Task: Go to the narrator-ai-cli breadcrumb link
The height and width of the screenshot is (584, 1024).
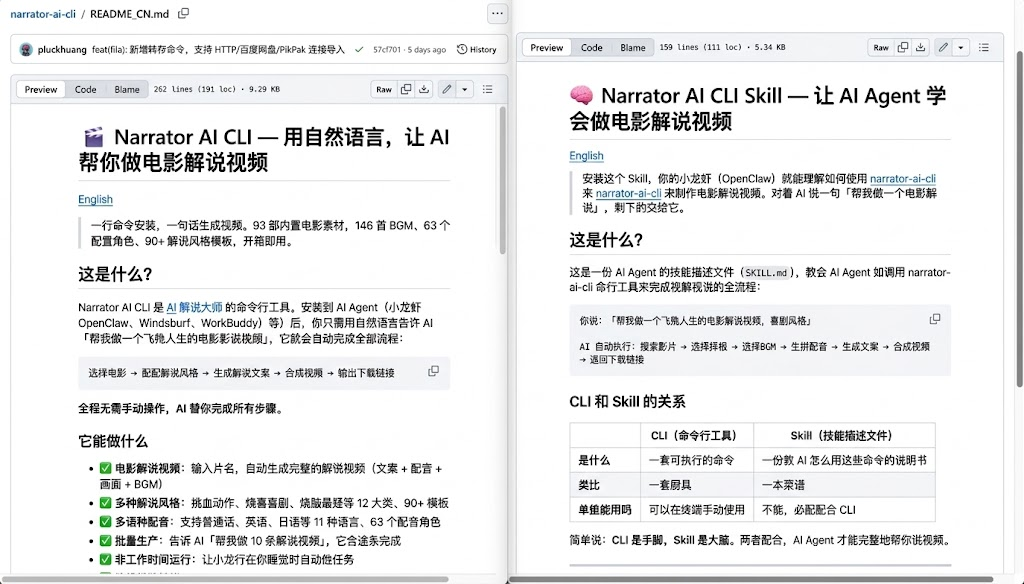Action: 41,14
